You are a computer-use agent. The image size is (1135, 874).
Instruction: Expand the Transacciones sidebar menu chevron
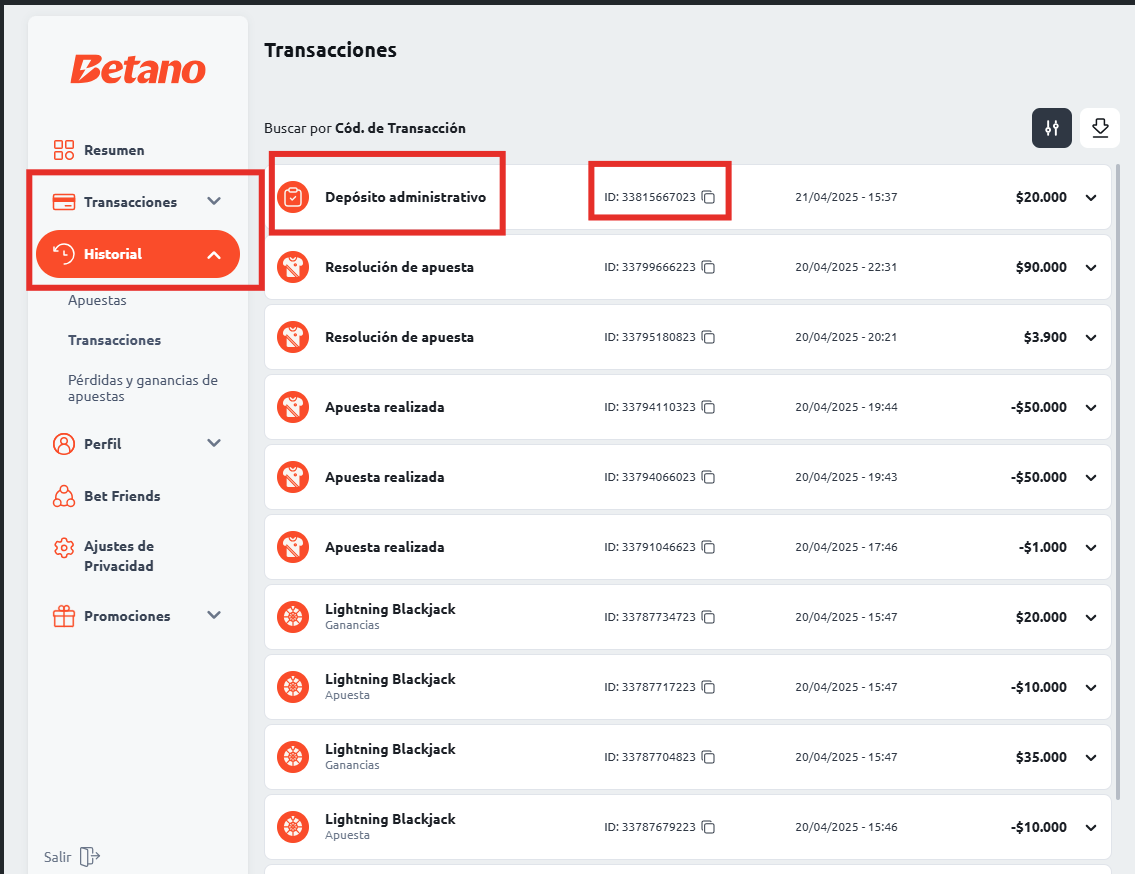click(213, 201)
